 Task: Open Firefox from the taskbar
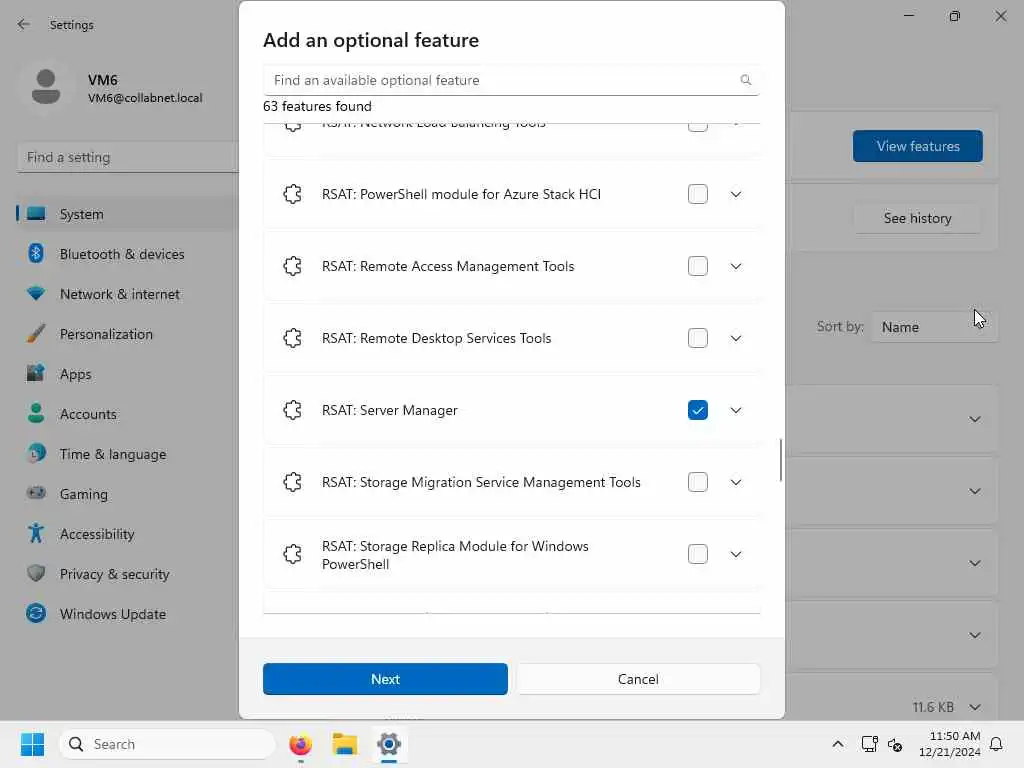[300, 744]
